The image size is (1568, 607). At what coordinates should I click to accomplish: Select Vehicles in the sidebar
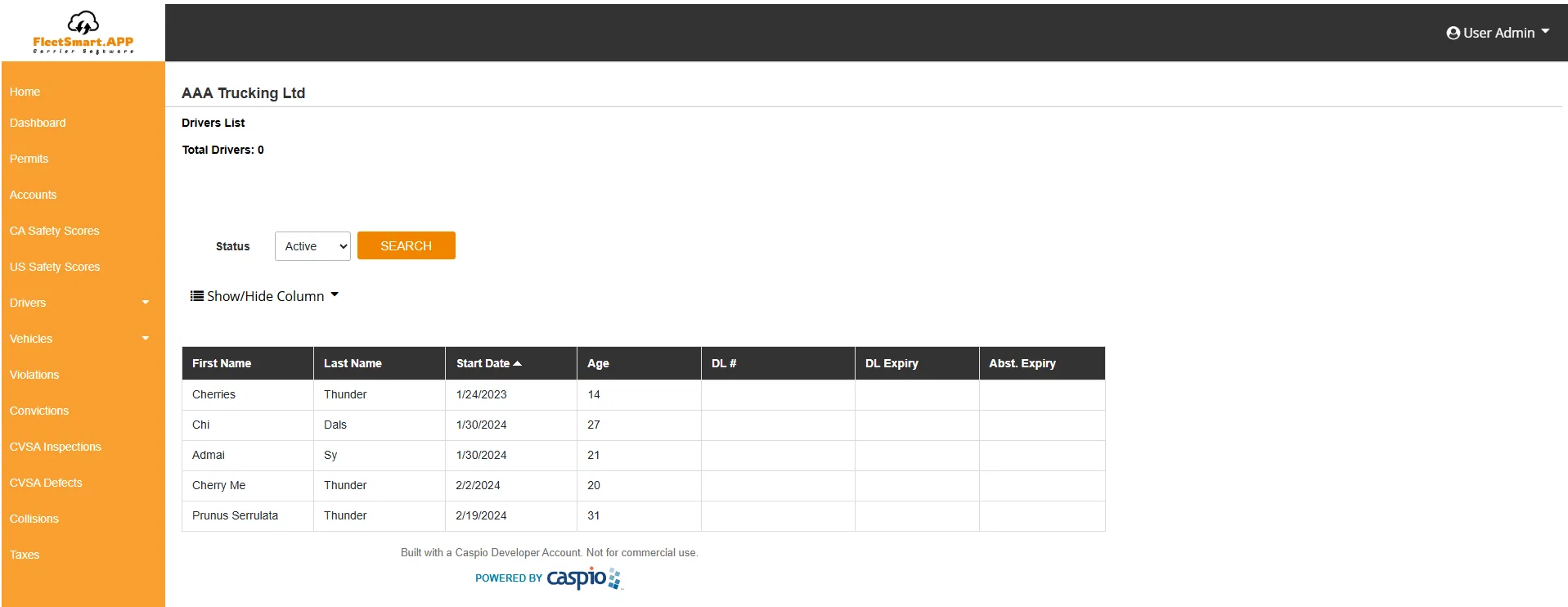31,339
